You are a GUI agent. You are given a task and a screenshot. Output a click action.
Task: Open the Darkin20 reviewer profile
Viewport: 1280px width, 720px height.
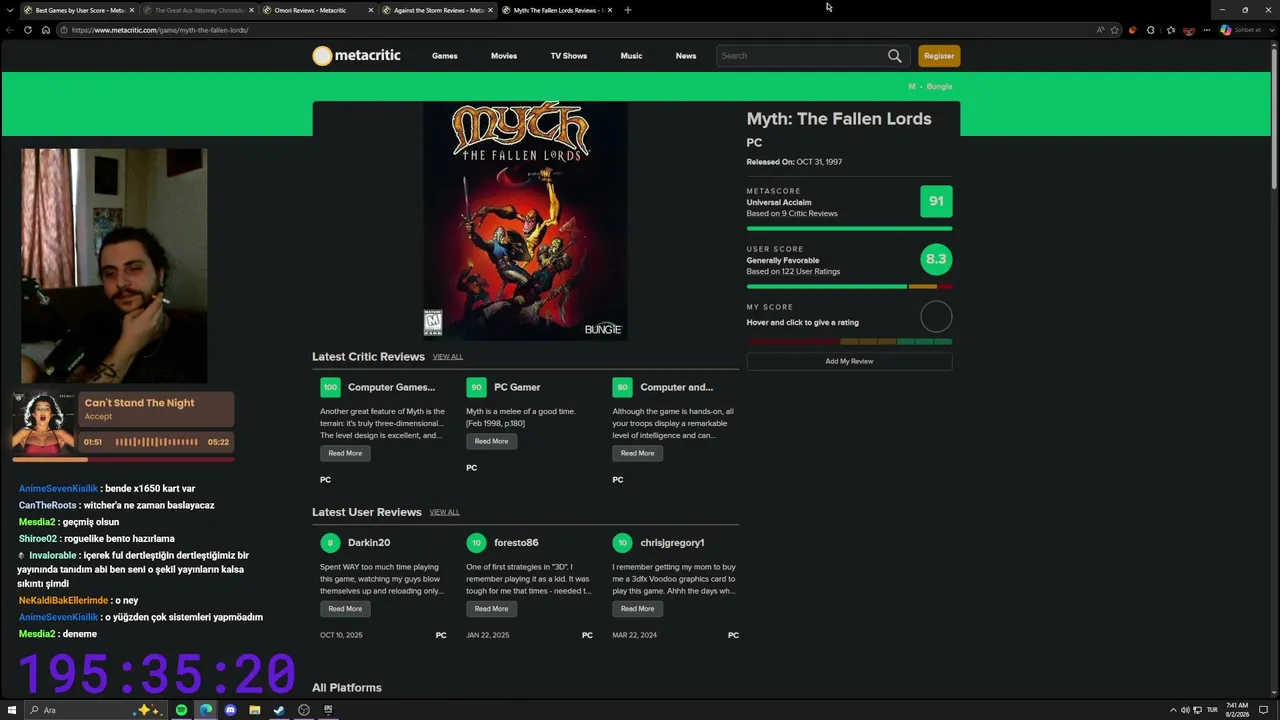tap(369, 543)
